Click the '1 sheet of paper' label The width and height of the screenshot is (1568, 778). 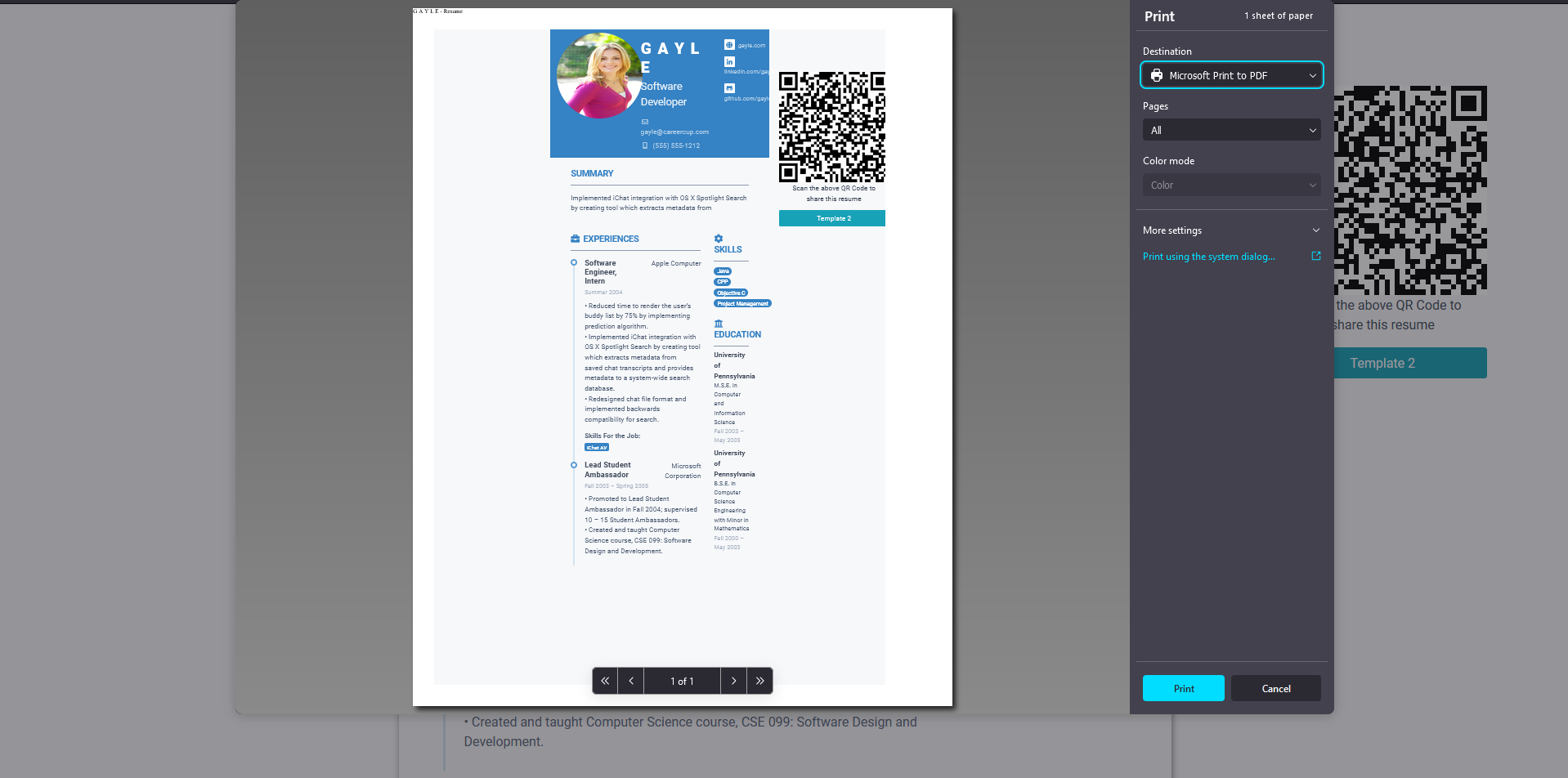pyautogui.click(x=1279, y=16)
